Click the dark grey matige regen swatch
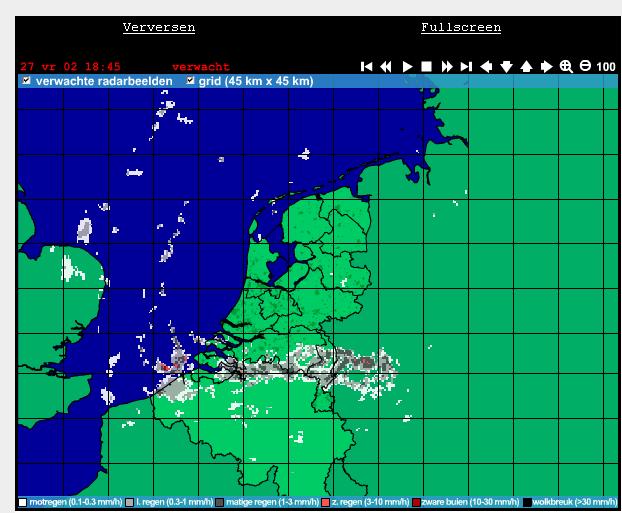 click(x=219, y=502)
